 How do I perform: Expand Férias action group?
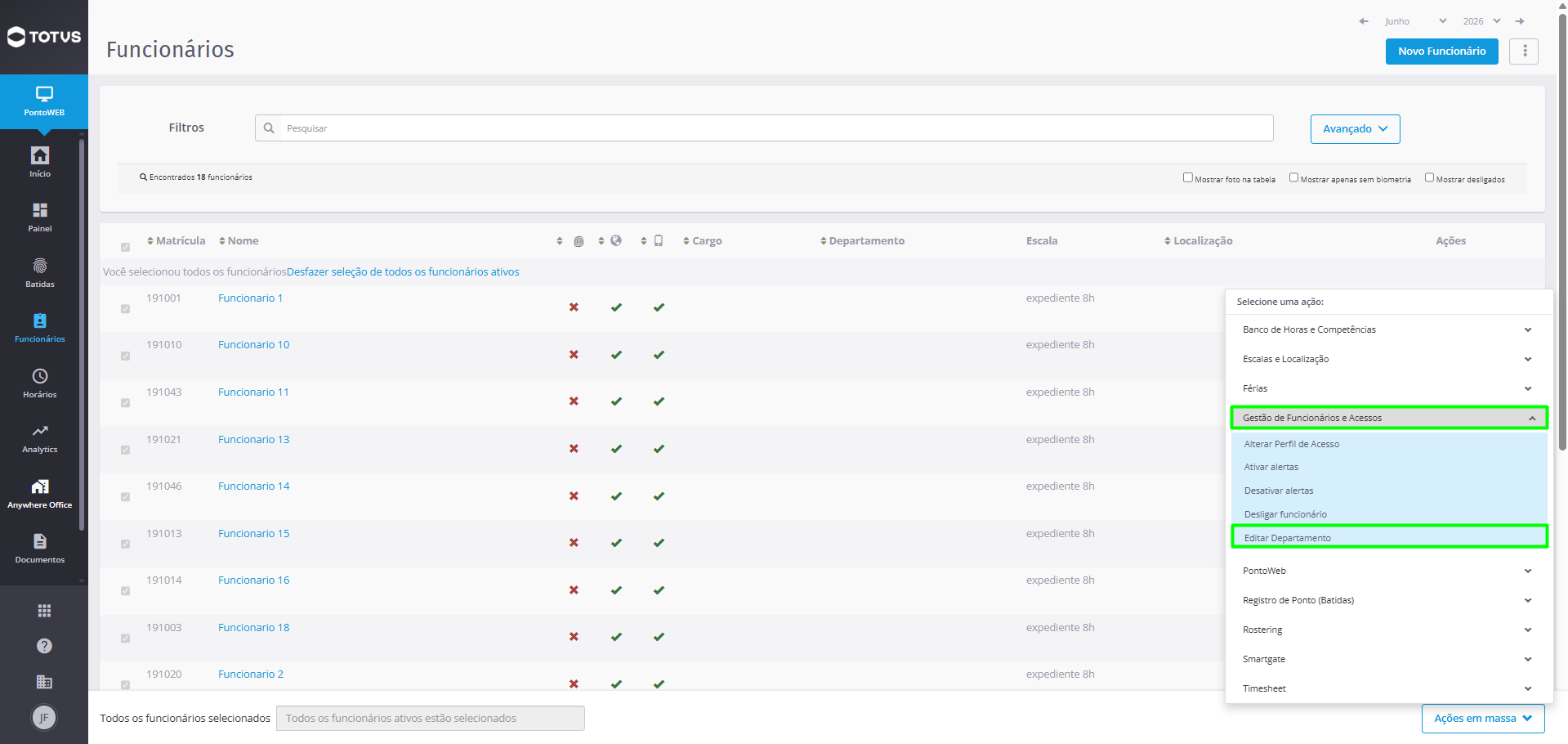[1388, 388]
